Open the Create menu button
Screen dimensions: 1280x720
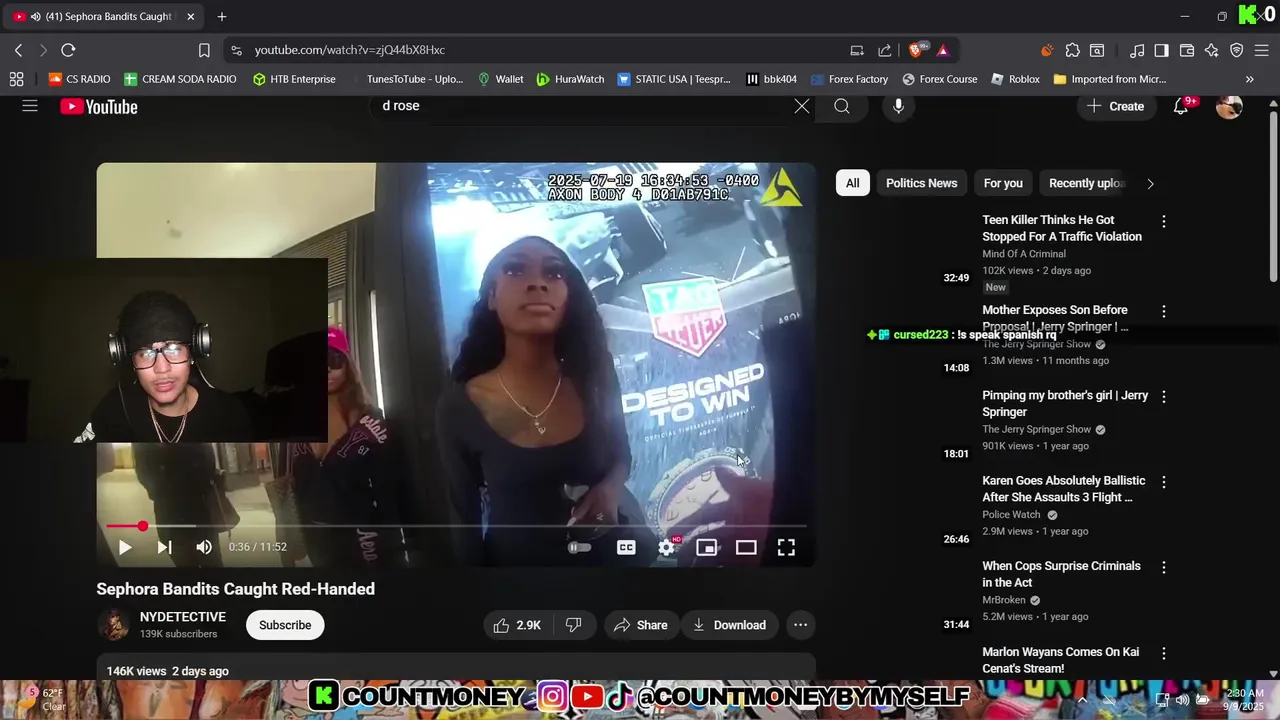[x=1116, y=106]
